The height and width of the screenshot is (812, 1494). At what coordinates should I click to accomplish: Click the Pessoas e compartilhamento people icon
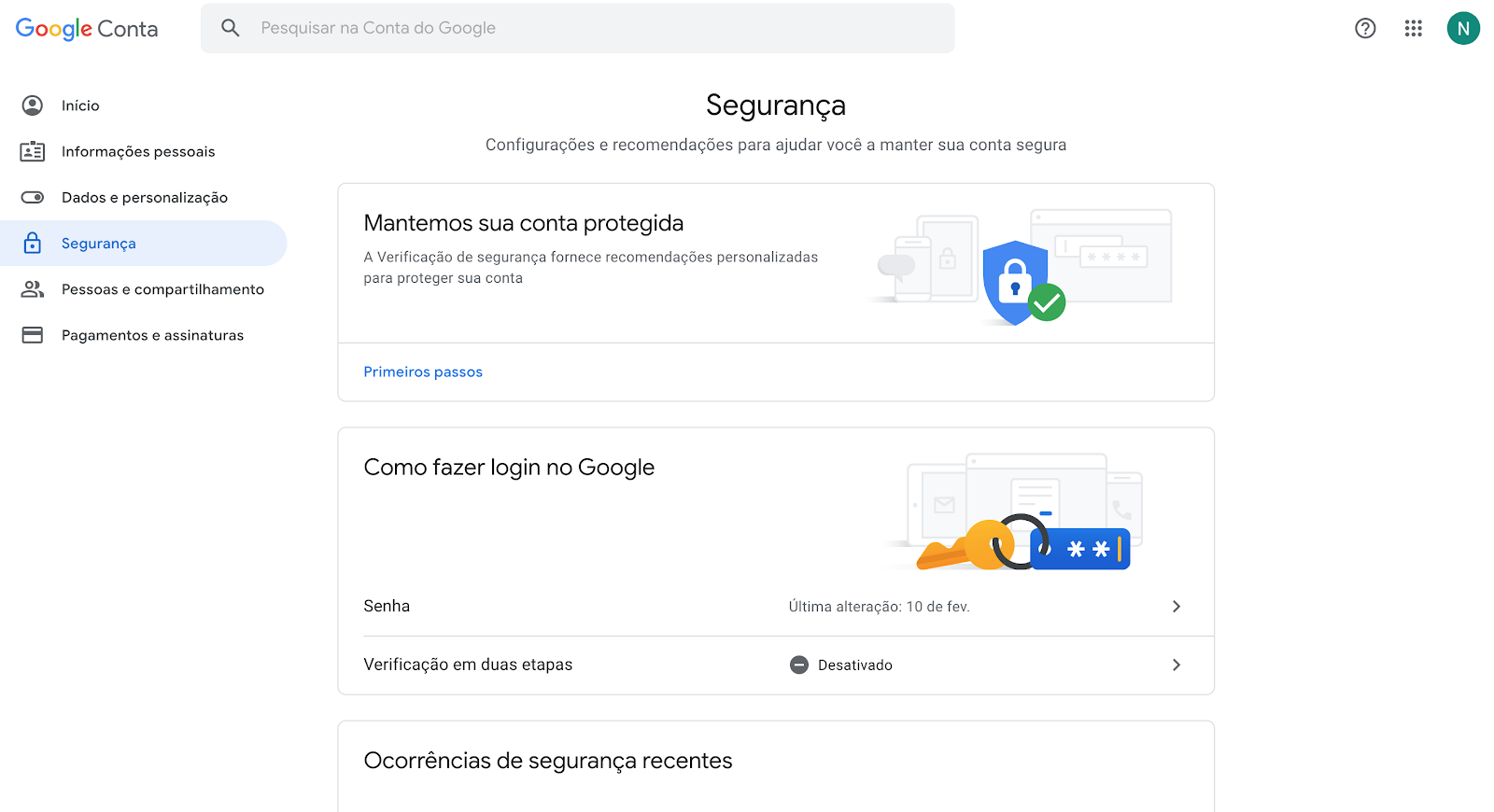pos(33,289)
